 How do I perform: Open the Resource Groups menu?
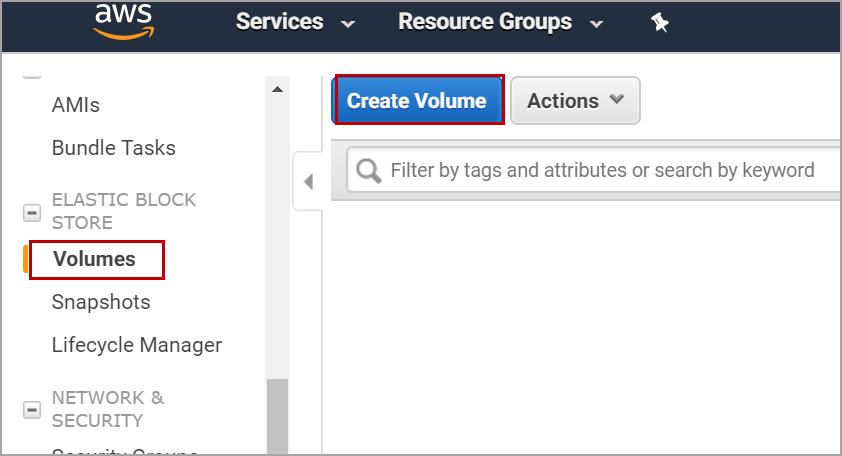pyautogui.click(x=485, y=22)
